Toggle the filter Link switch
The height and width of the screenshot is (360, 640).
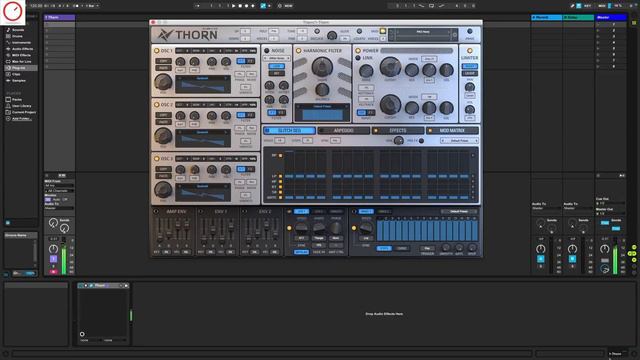(358, 58)
